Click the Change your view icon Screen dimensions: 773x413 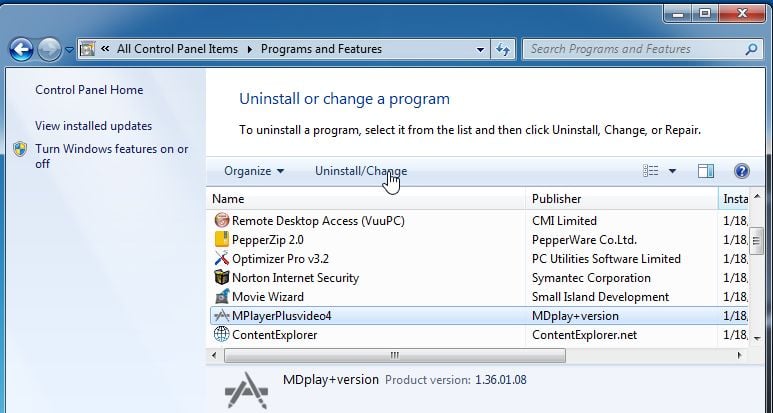coord(651,171)
